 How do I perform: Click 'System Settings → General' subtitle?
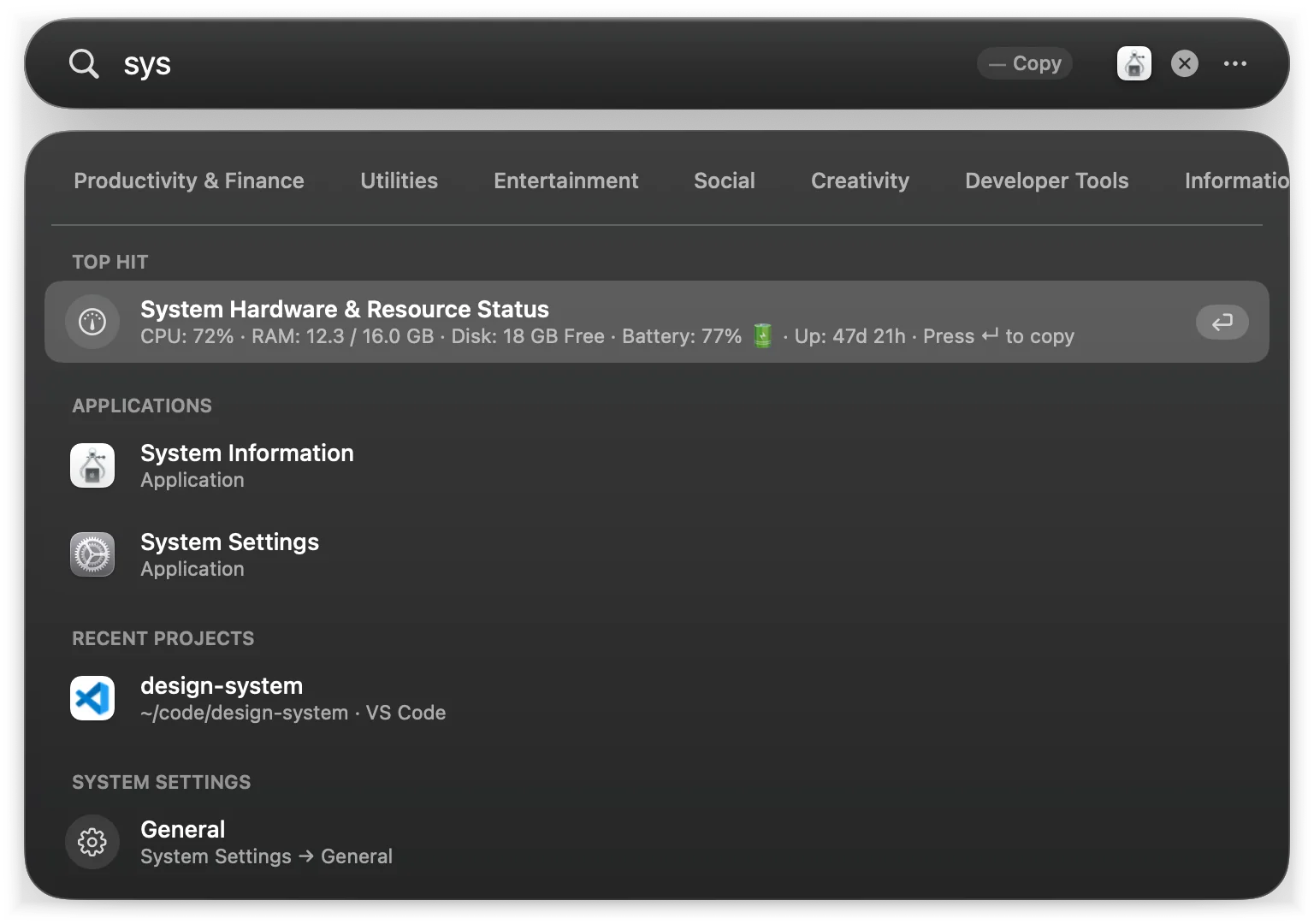pyautogui.click(x=266, y=856)
